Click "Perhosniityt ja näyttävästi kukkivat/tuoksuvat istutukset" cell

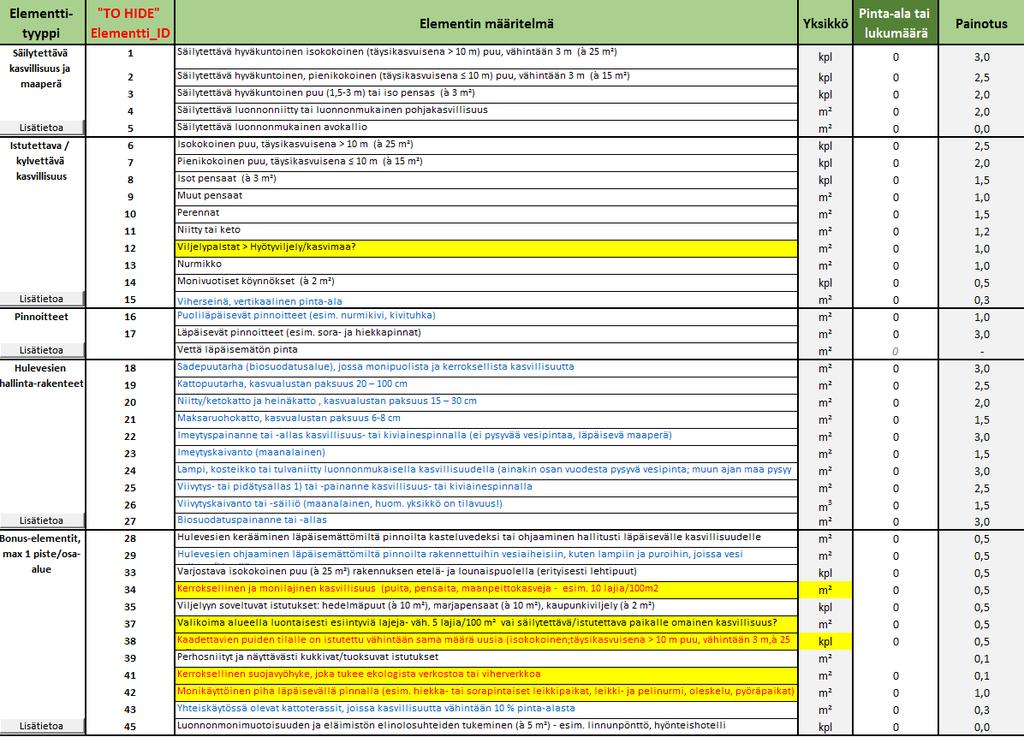[487, 658]
